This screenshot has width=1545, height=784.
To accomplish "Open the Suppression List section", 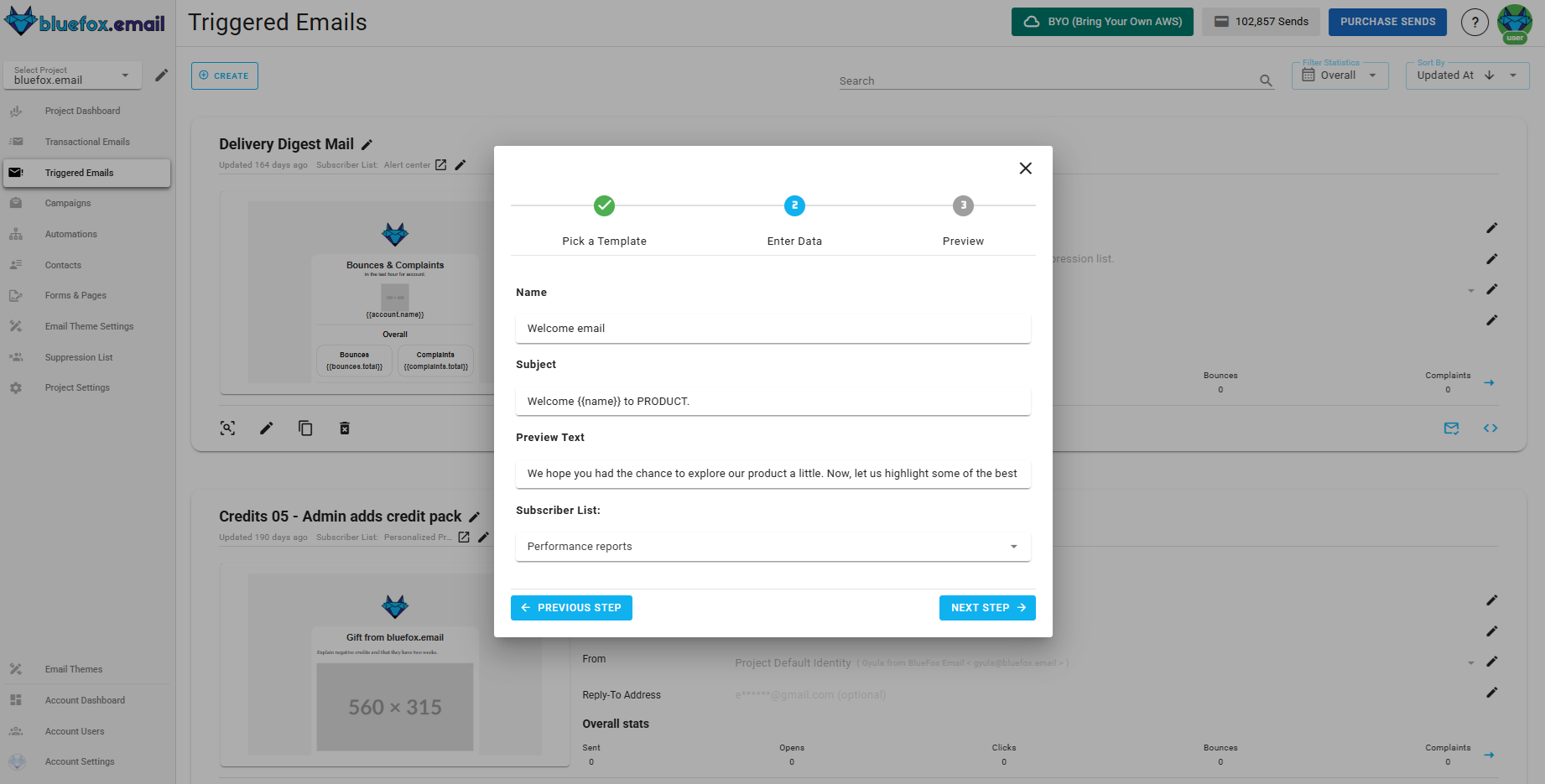I will [x=79, y=357].
